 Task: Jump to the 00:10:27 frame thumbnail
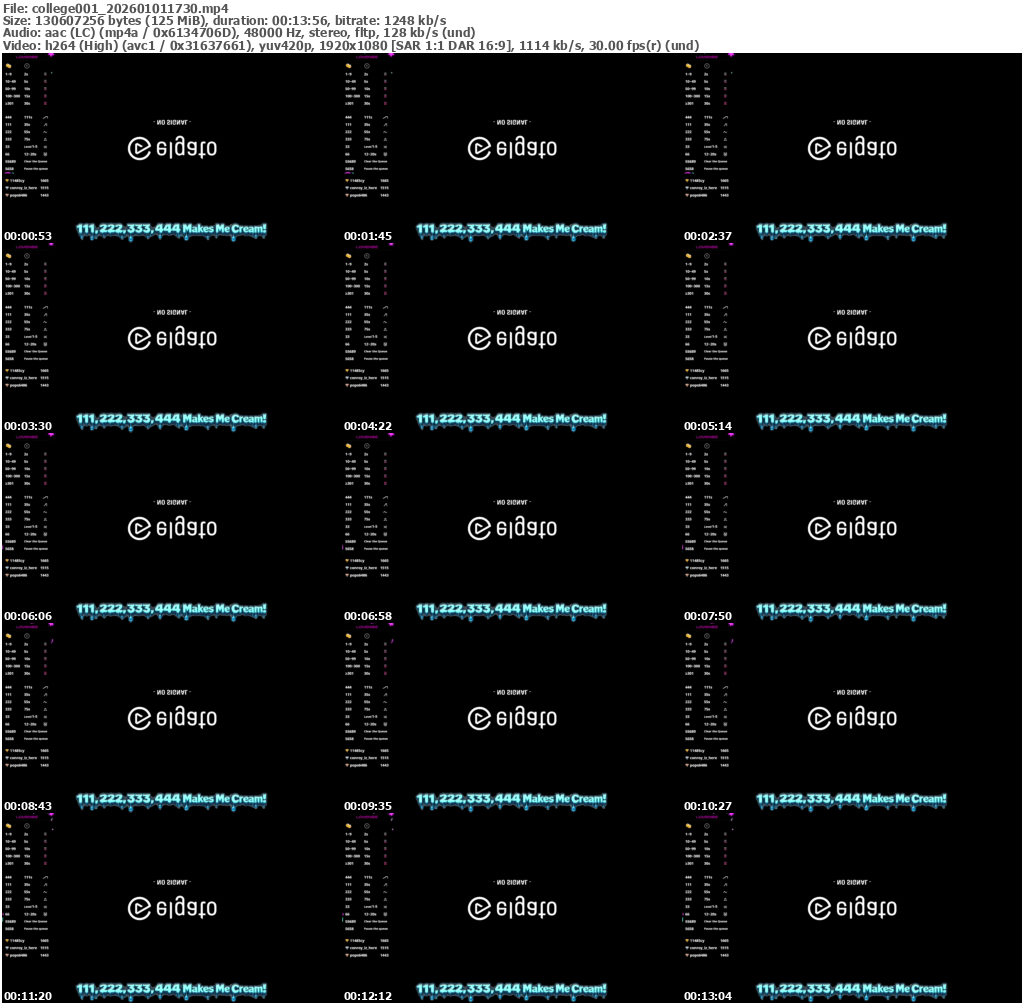852,718
